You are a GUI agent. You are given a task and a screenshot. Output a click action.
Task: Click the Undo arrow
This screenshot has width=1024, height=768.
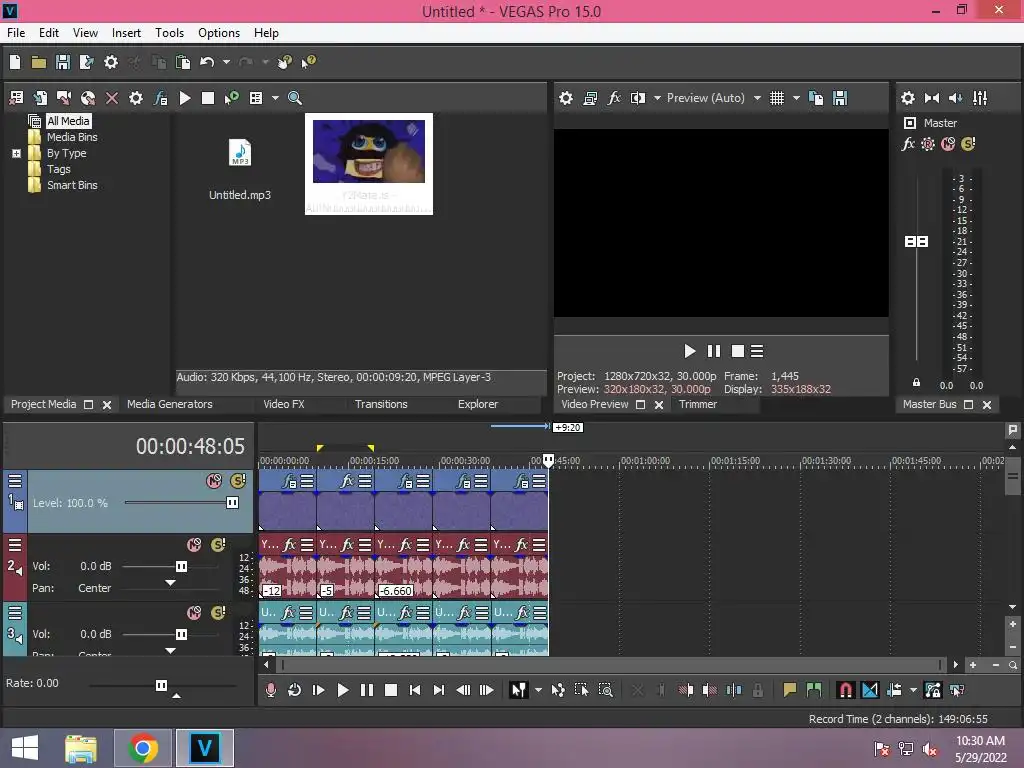[207, 62]
